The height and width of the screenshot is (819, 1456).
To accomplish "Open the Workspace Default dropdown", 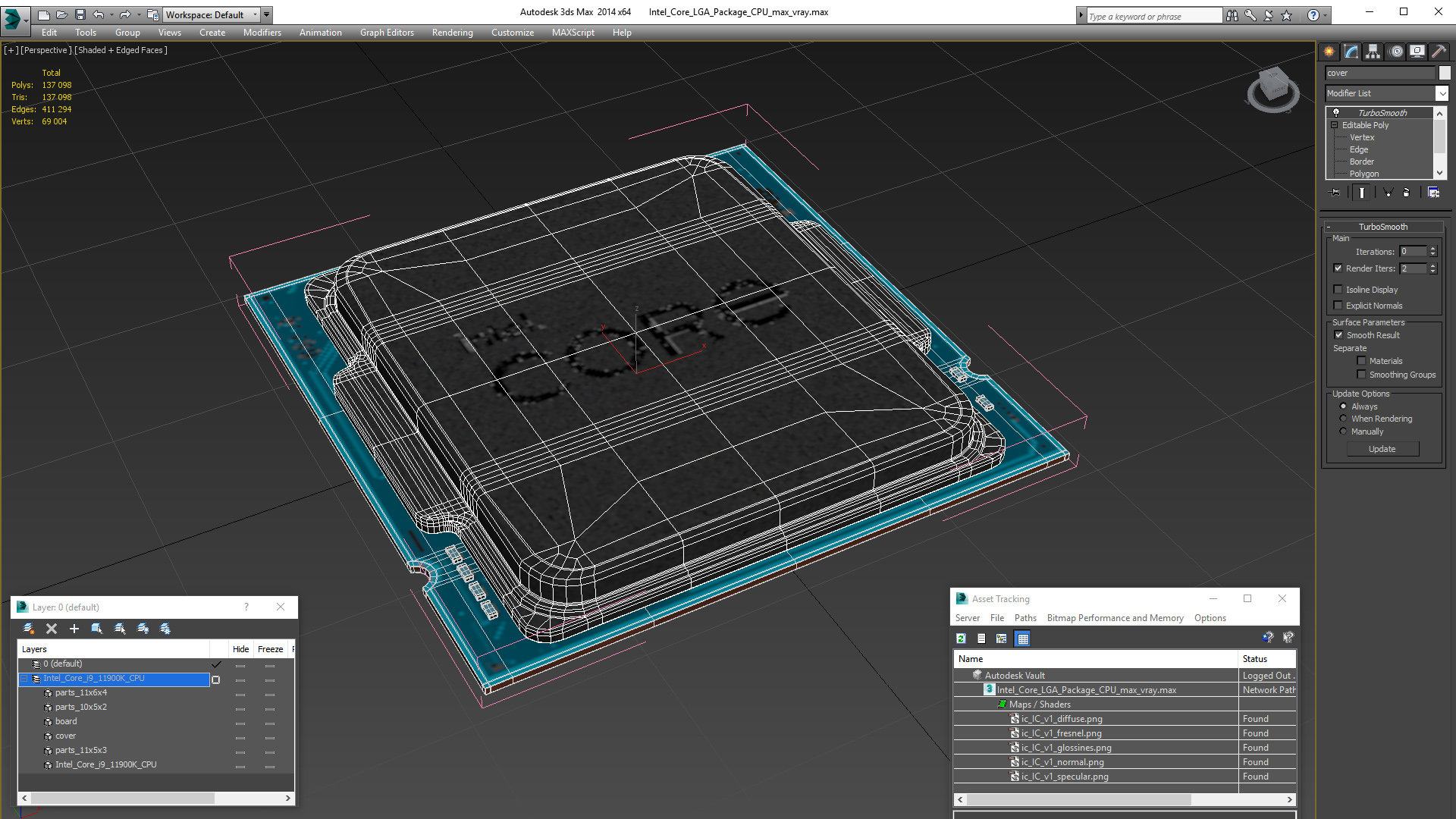I will 212,14.
